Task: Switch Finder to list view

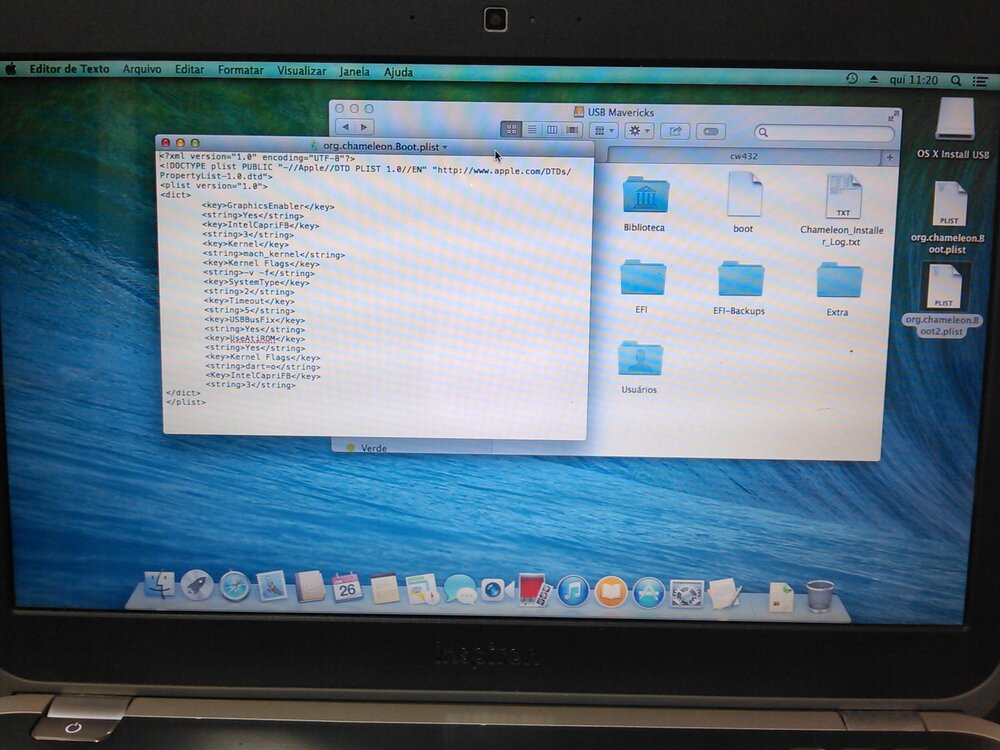Action: [532, 130]
